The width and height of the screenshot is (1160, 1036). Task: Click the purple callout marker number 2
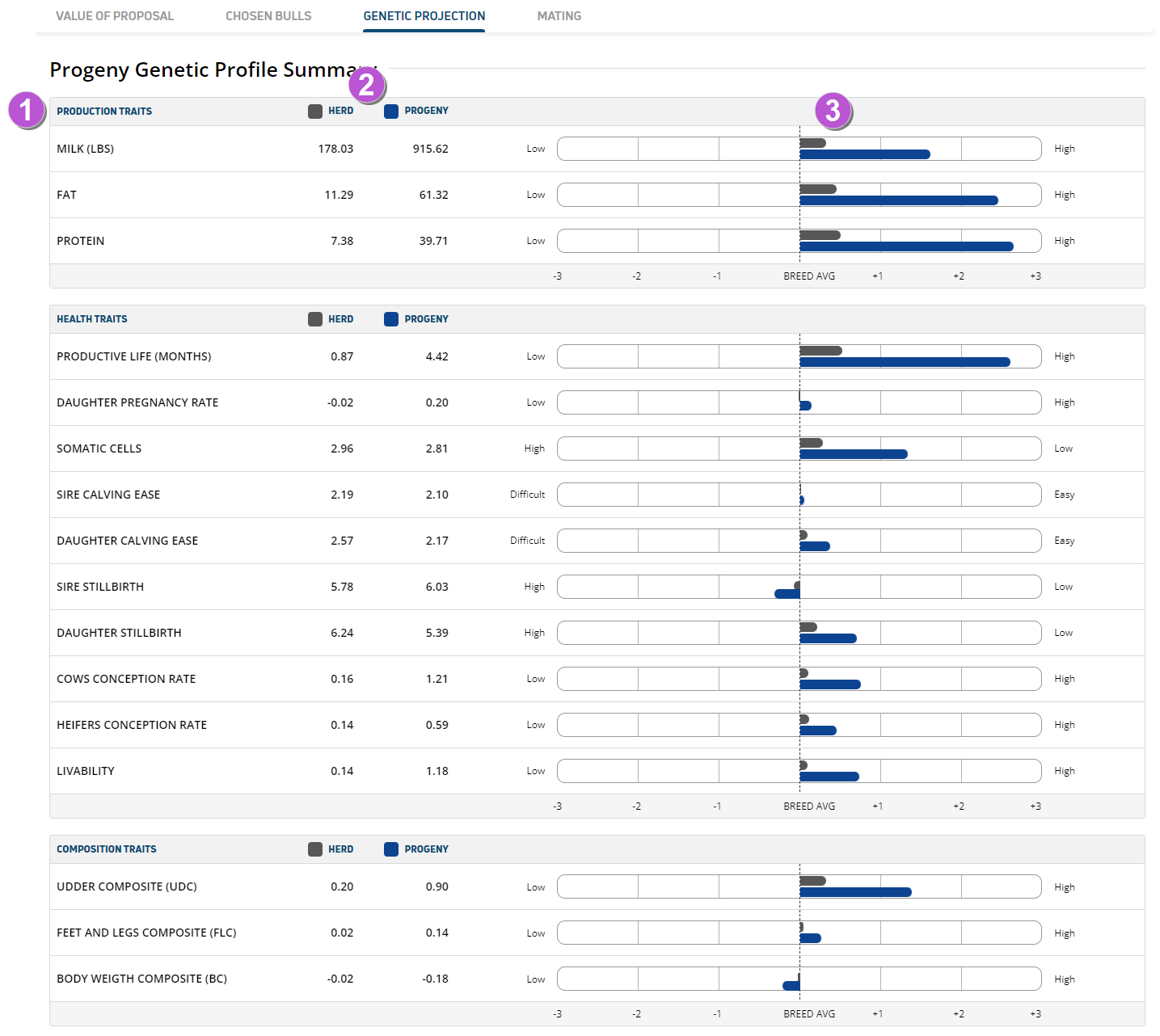click(367, 84)
